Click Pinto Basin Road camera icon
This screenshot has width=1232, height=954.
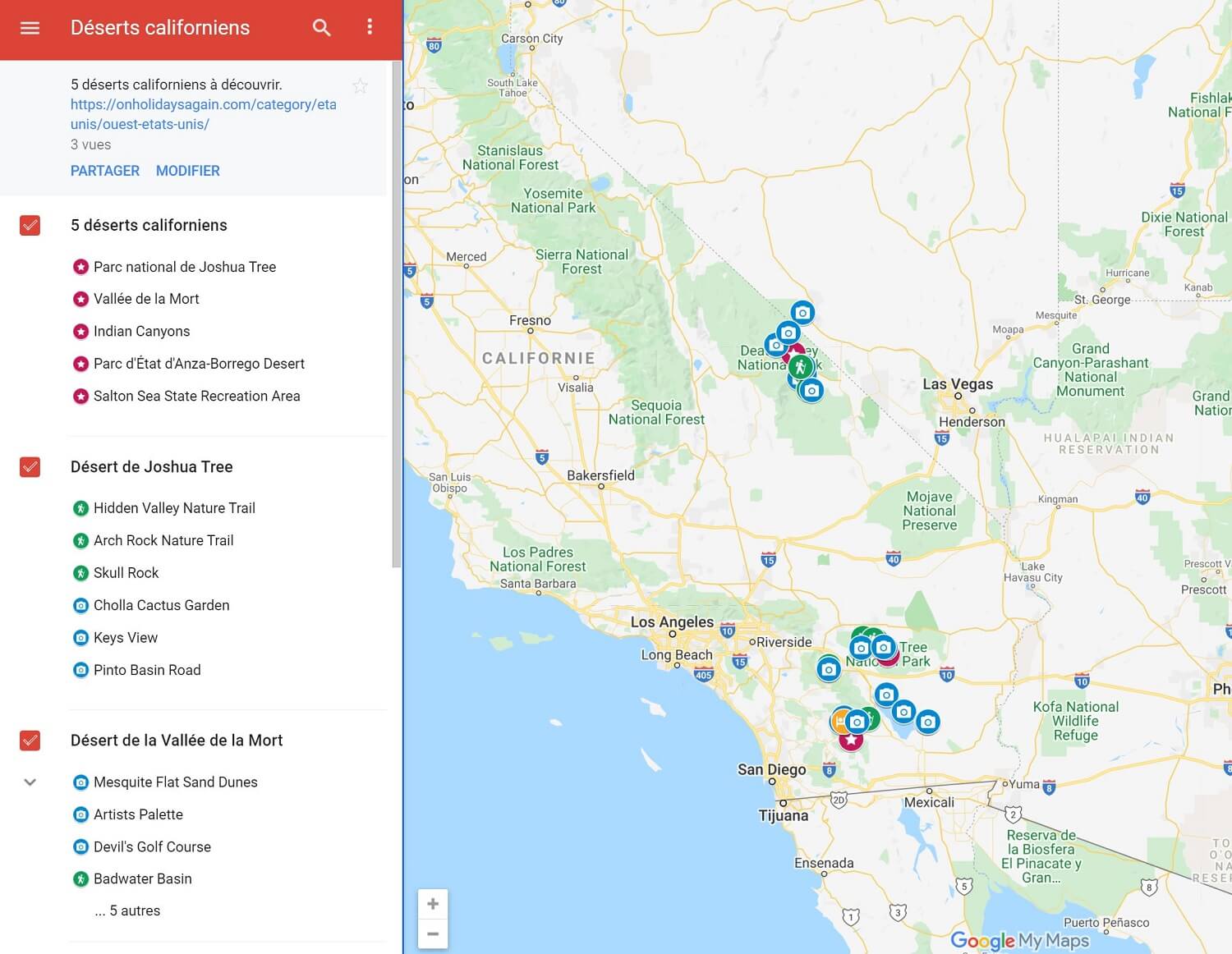[x=80, y=670]
